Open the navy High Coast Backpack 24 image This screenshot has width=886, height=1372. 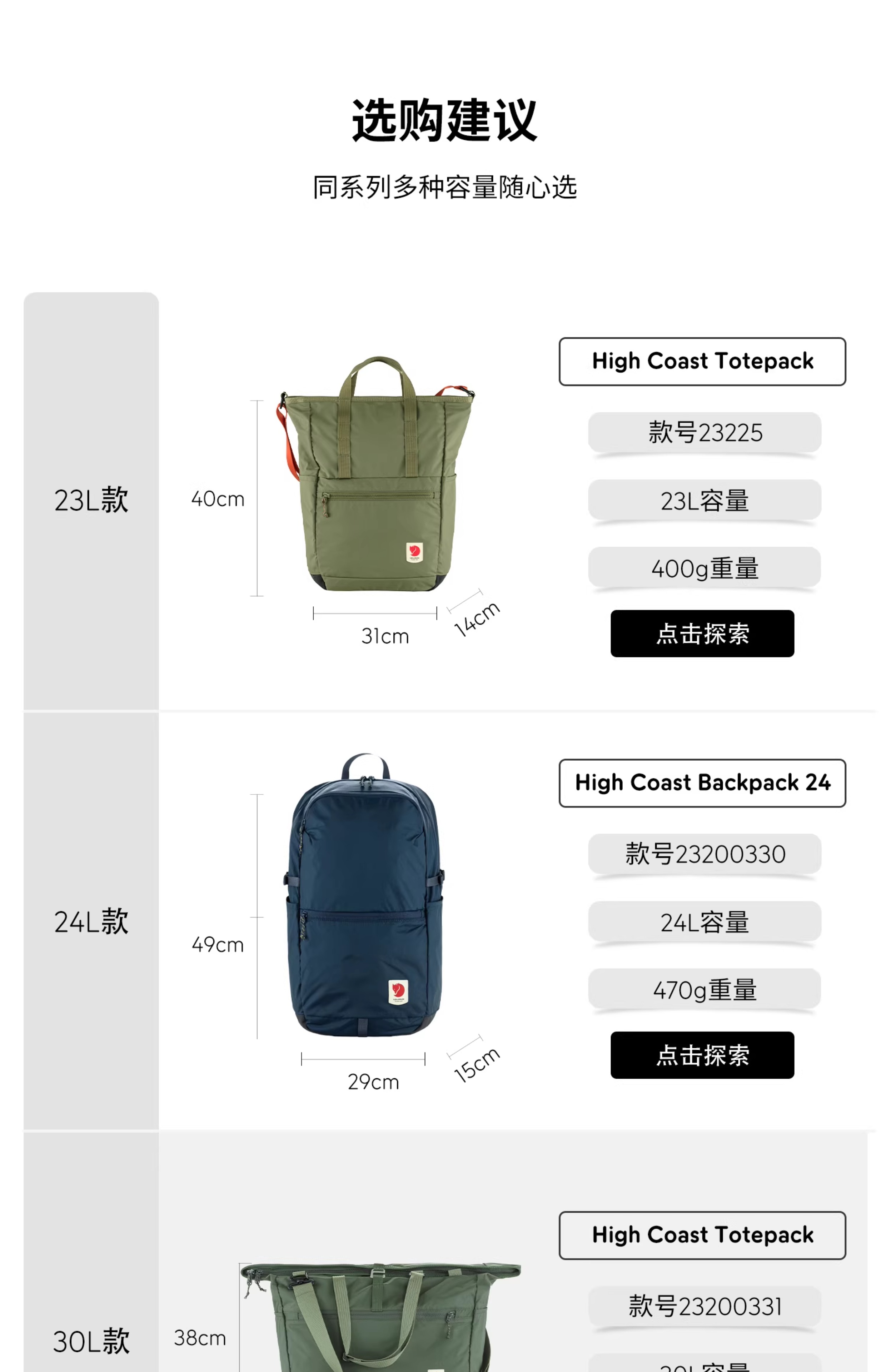pyautogui.click(x=364, y=895)
